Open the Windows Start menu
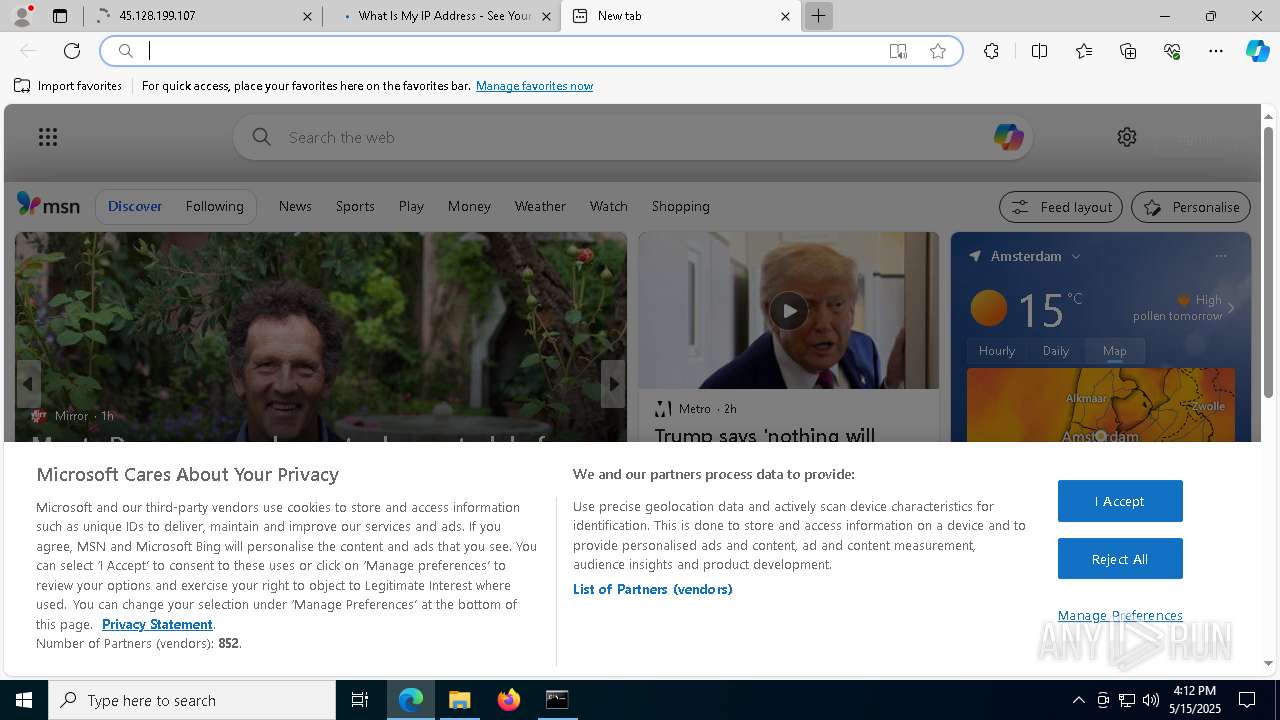 click(x=24, y=700)
